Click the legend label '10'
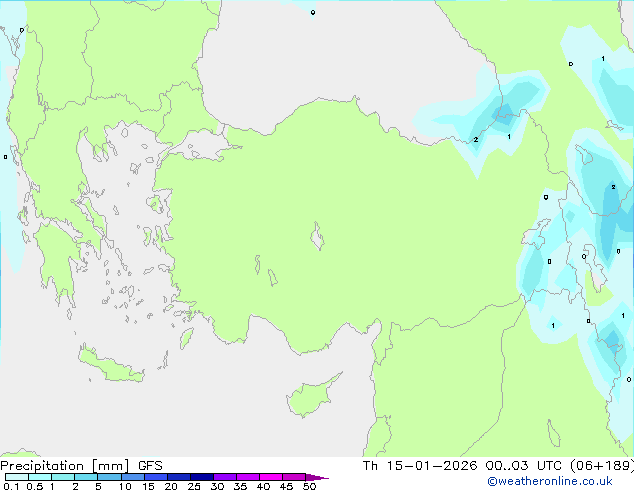 (125, 486)
